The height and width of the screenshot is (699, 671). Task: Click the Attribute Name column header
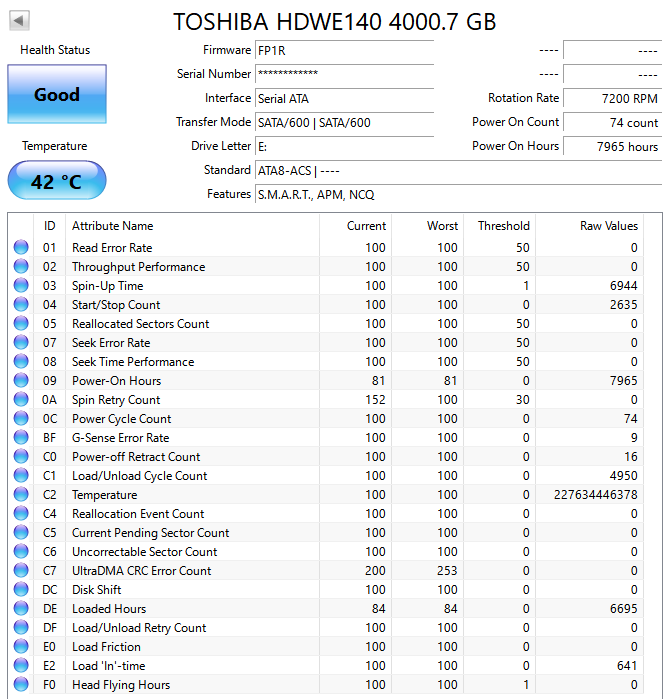click(112, 226)
